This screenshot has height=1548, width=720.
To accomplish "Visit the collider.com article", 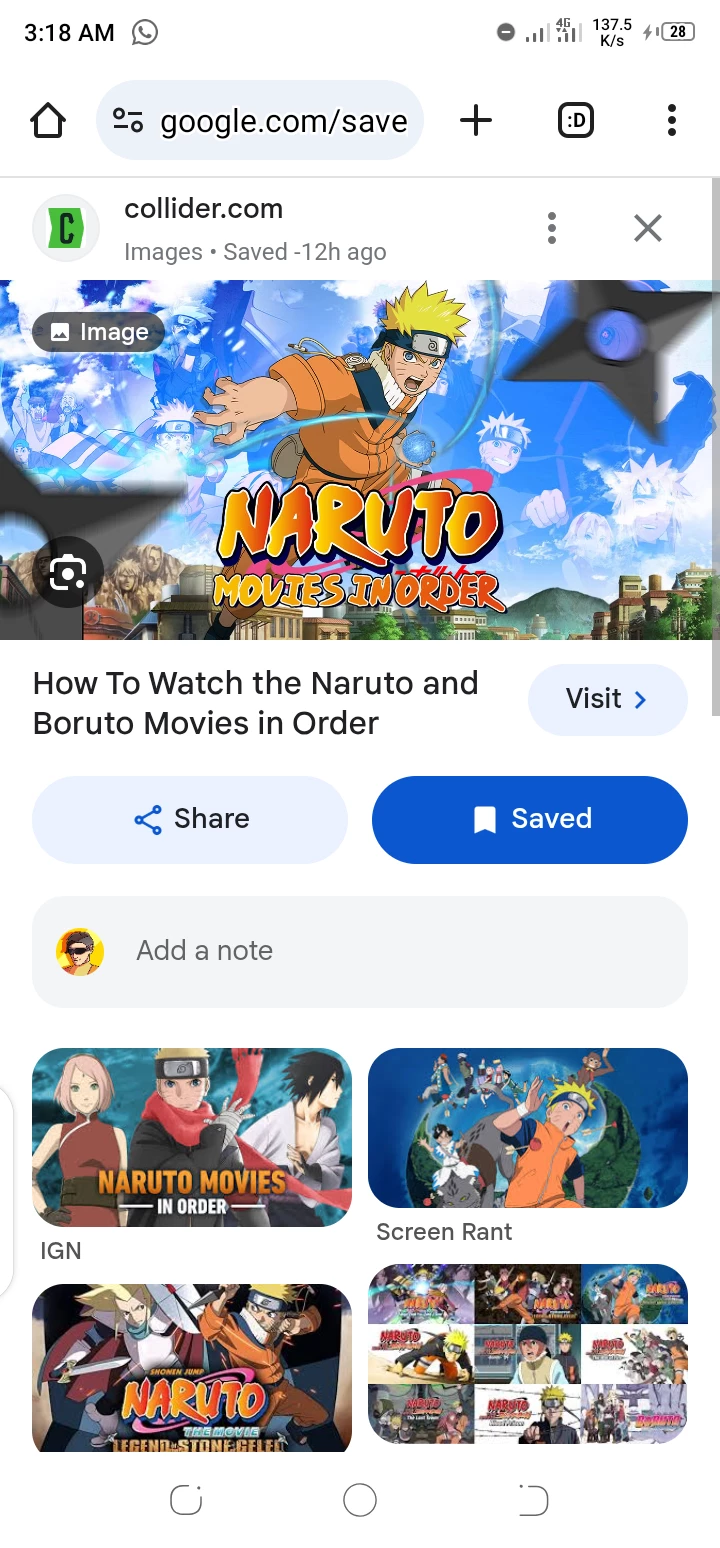I will 607,699.
